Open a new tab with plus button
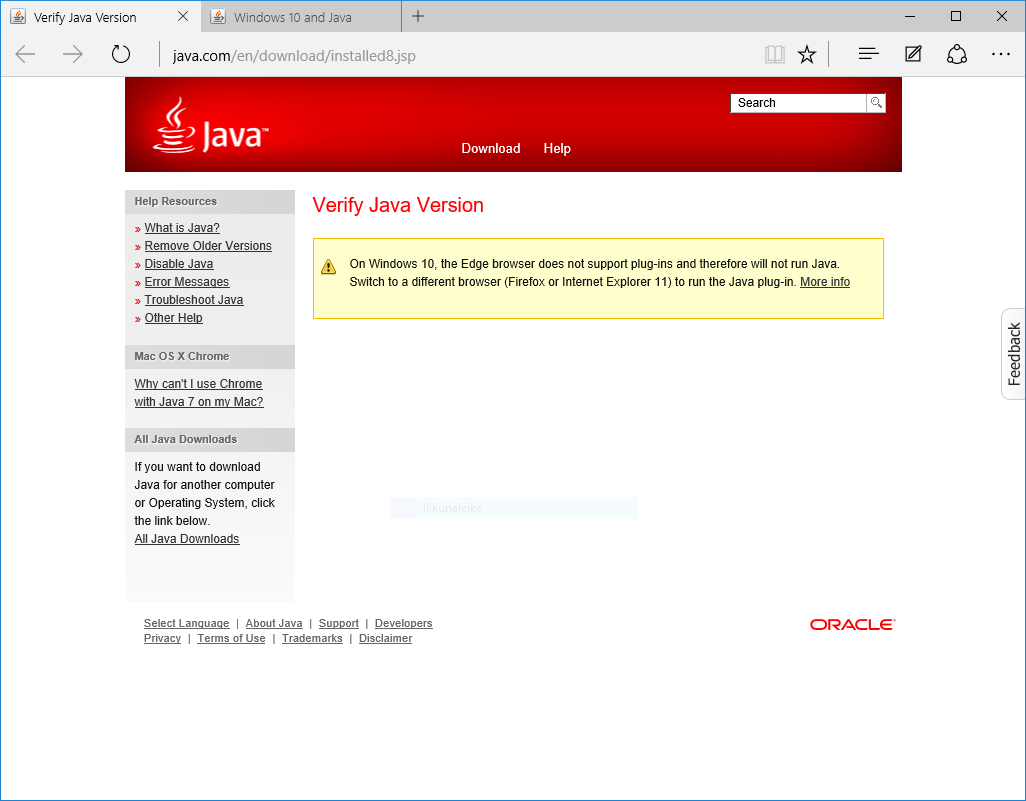This screenshot has width=1026, height=801. click(x=418, y=16)
